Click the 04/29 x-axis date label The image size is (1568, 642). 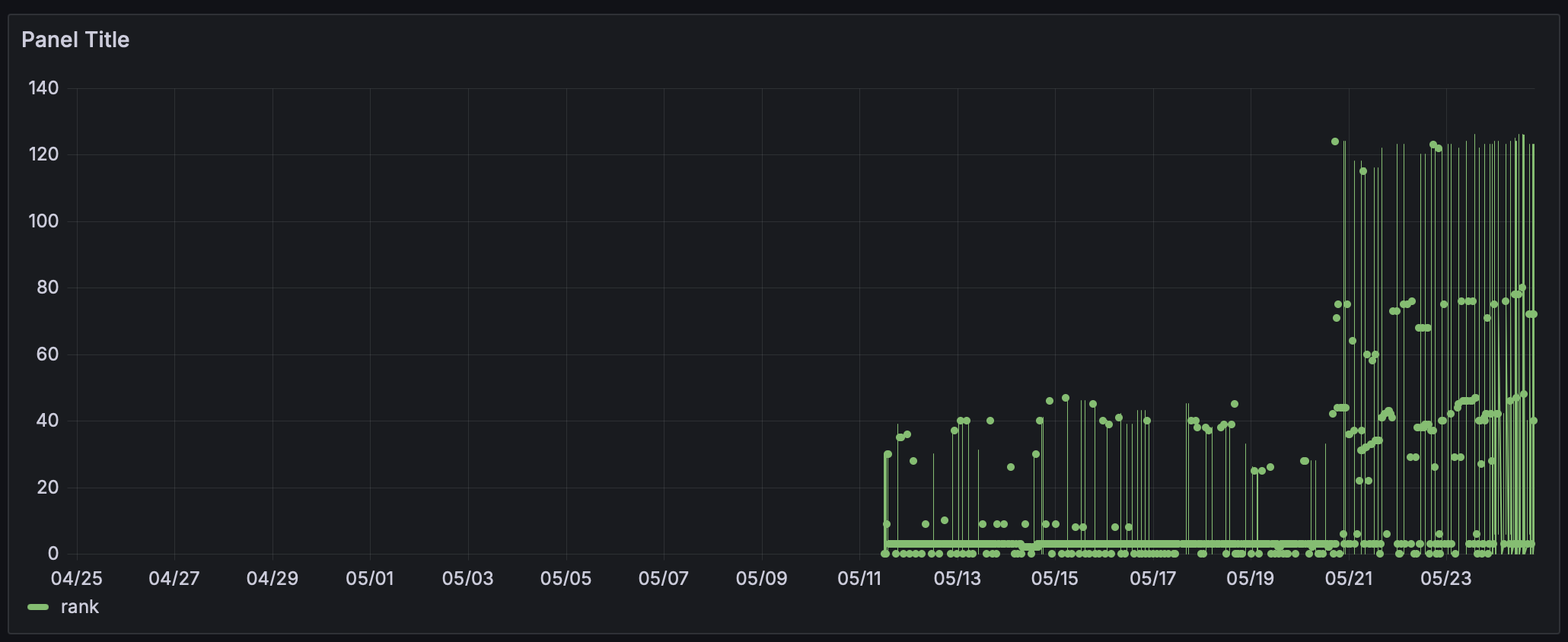(272, 579)
